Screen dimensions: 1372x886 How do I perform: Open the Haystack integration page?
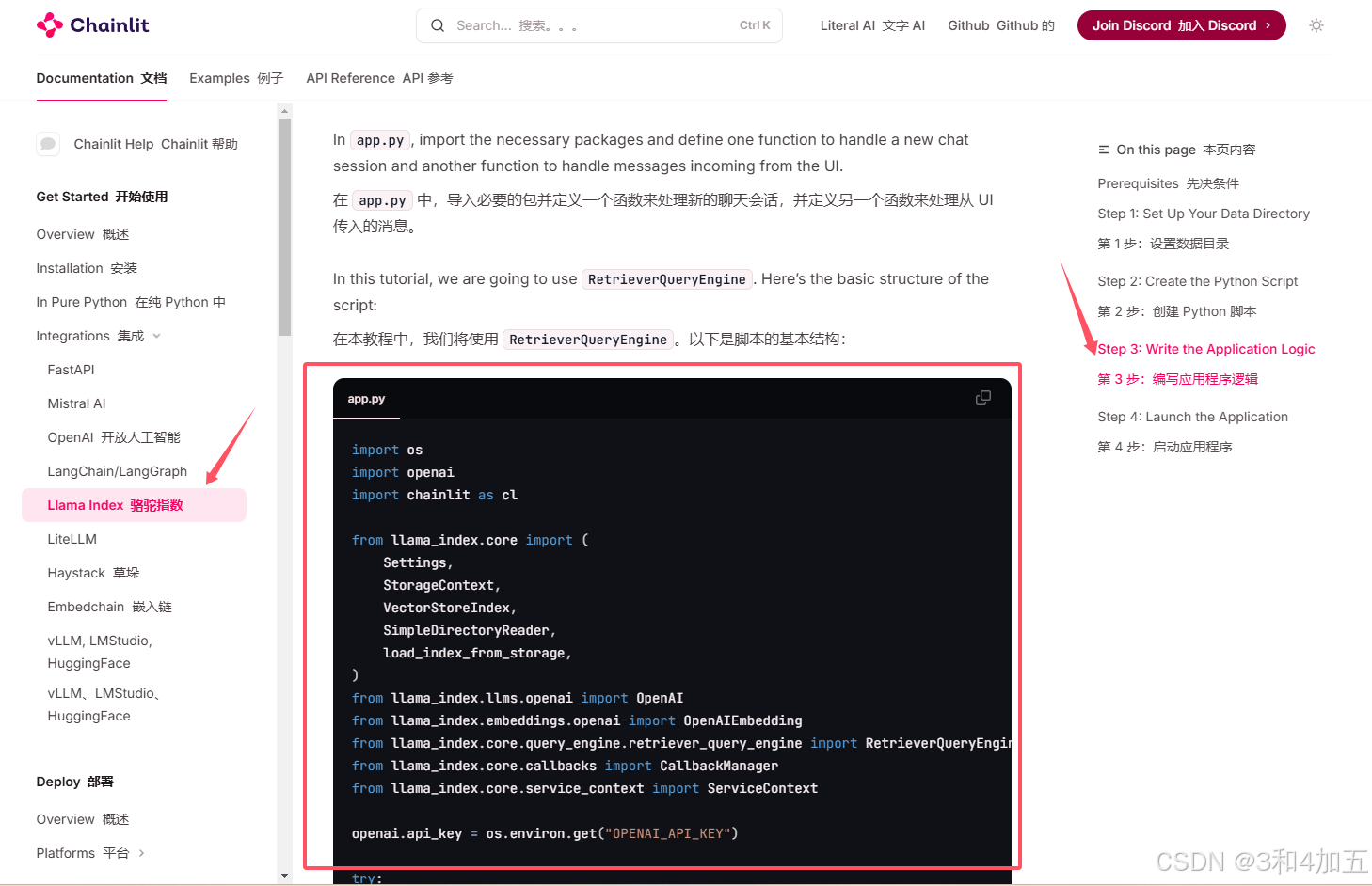coord(93,573)
